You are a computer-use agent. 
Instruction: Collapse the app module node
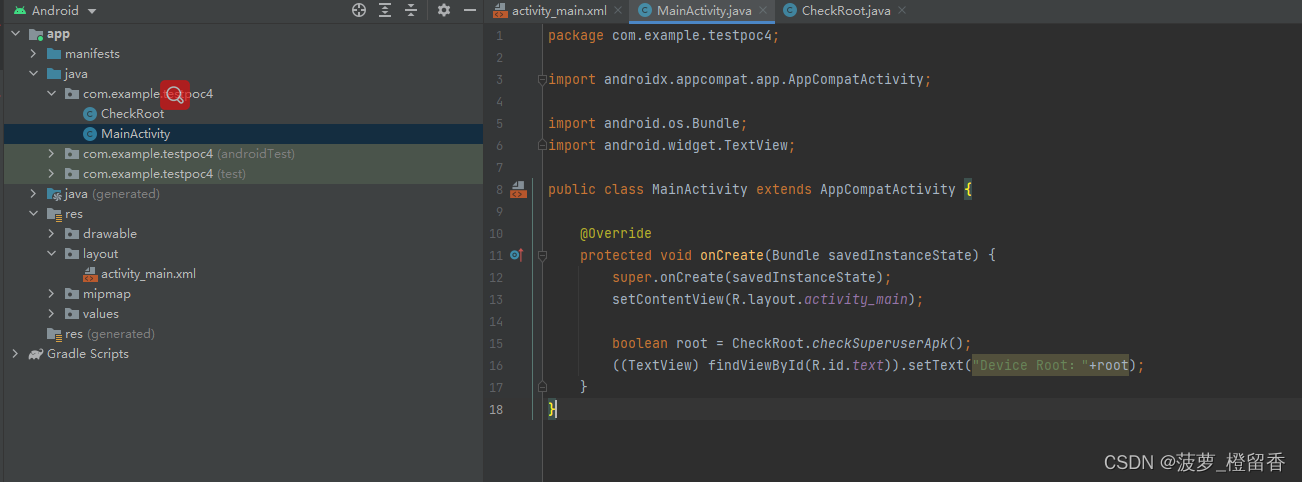16,34
